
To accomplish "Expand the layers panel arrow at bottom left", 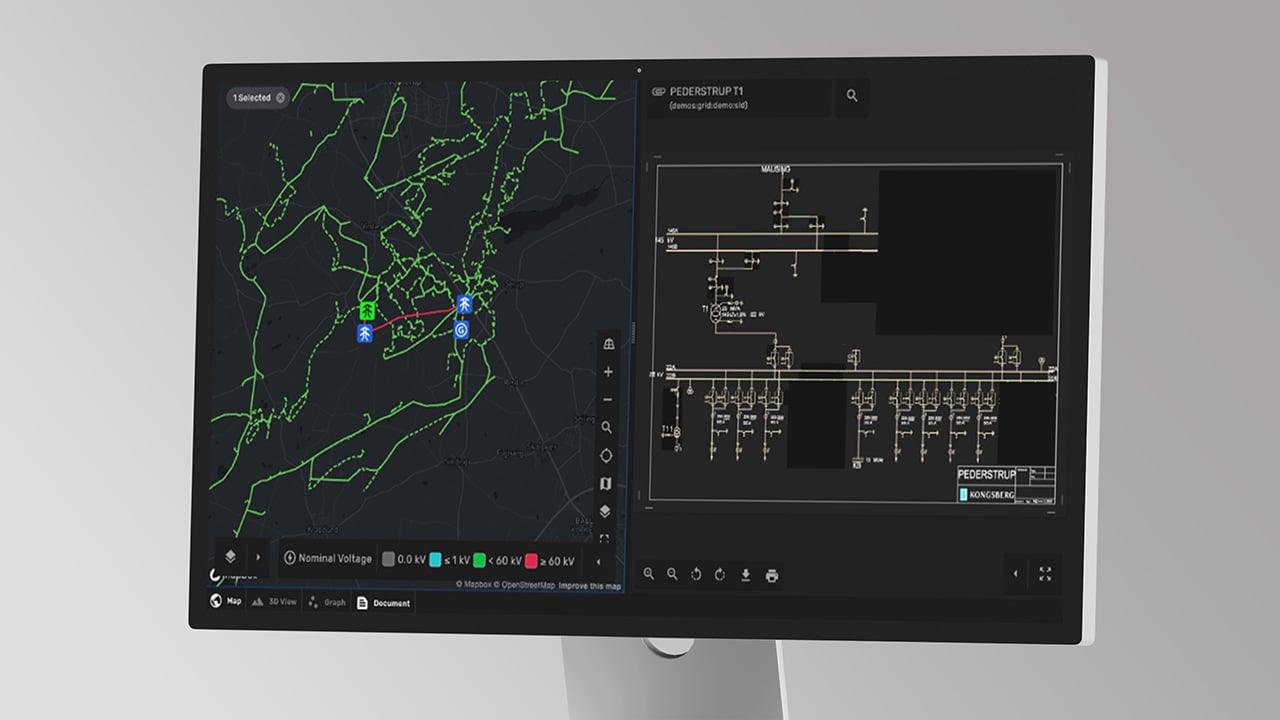I will pyautogui.click(x=257, y=557).
